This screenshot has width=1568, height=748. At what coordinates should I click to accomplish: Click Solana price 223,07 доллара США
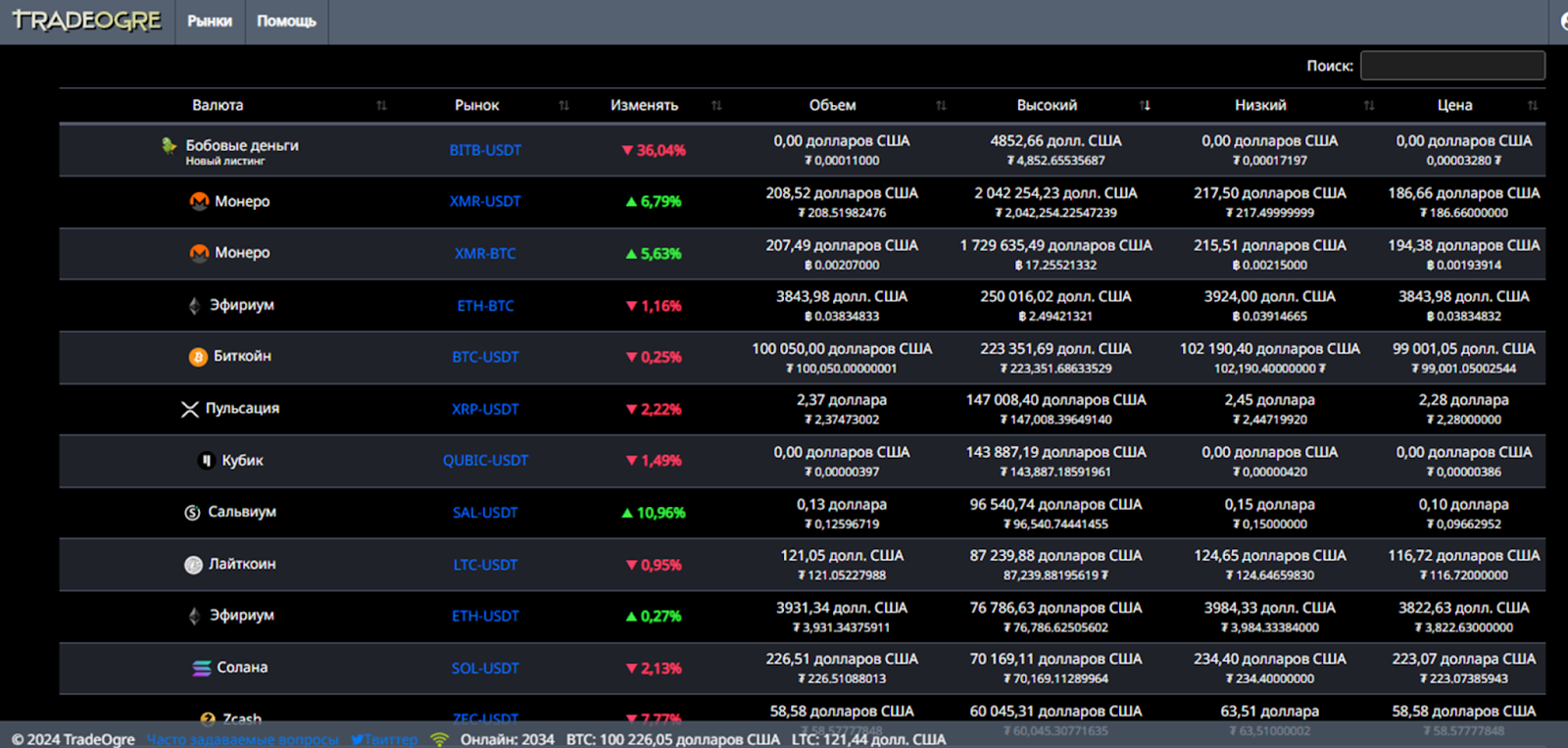click(x=1464, y=659)
